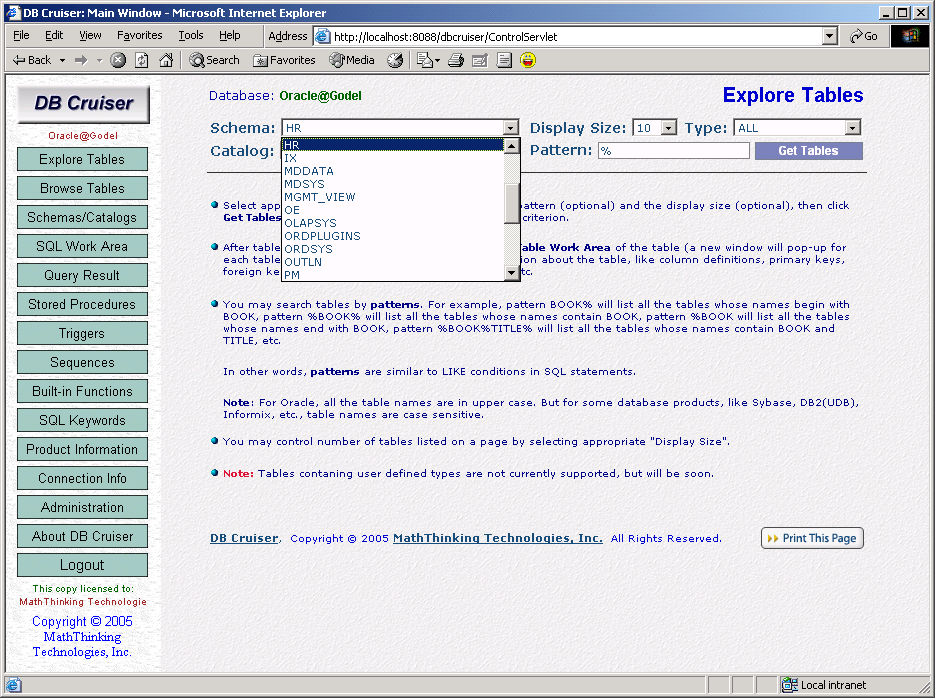
Task: Go to the Home page icon
Action: tap(166, 60)
